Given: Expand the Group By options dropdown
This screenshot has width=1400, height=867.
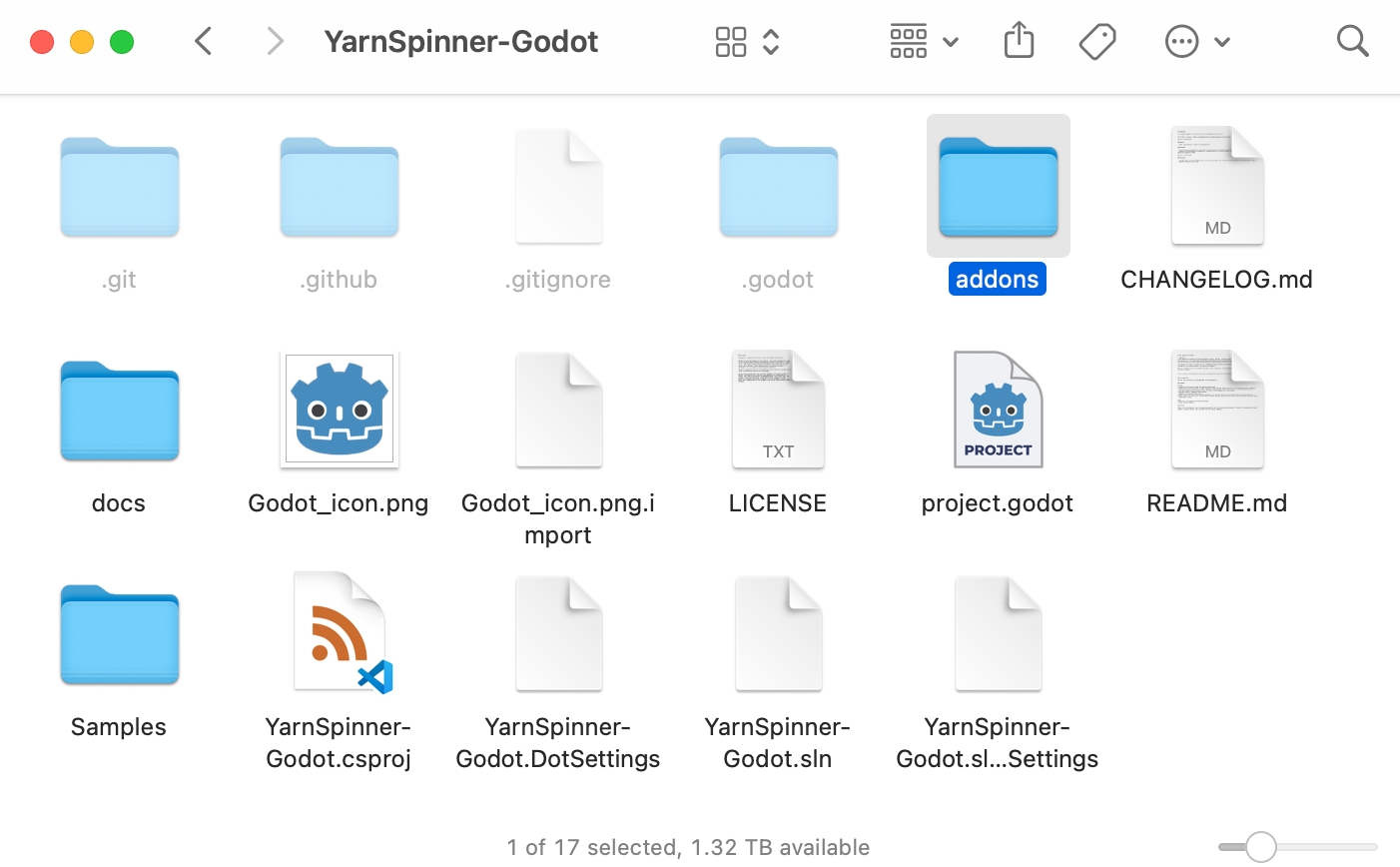Looking at the screenshot, I should coord(923,41).
